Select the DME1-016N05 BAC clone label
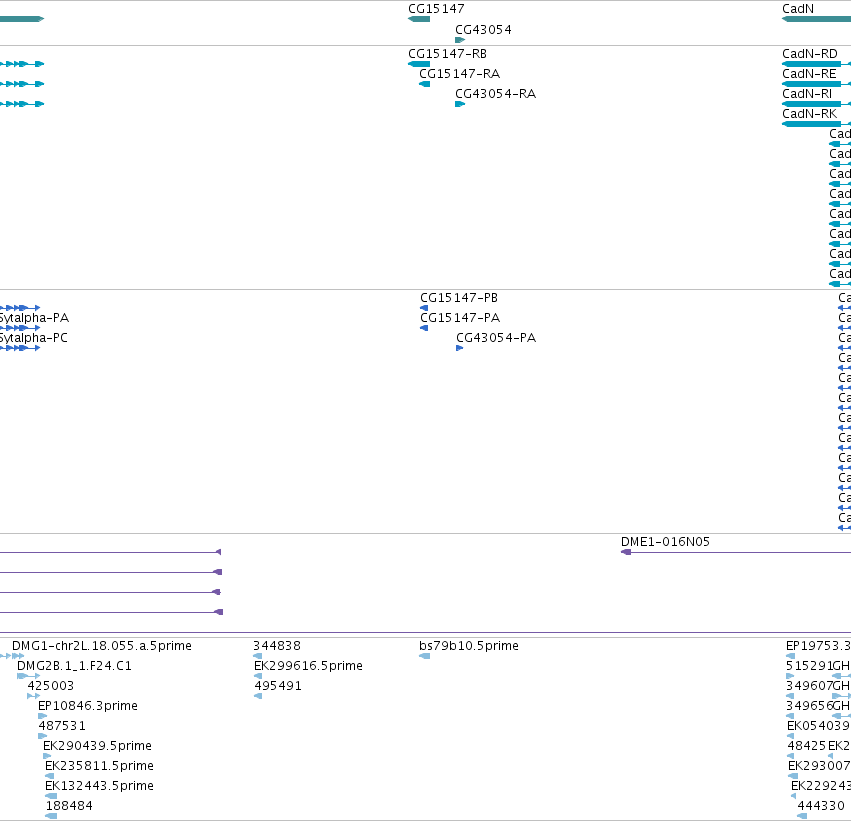 point(665,542)
